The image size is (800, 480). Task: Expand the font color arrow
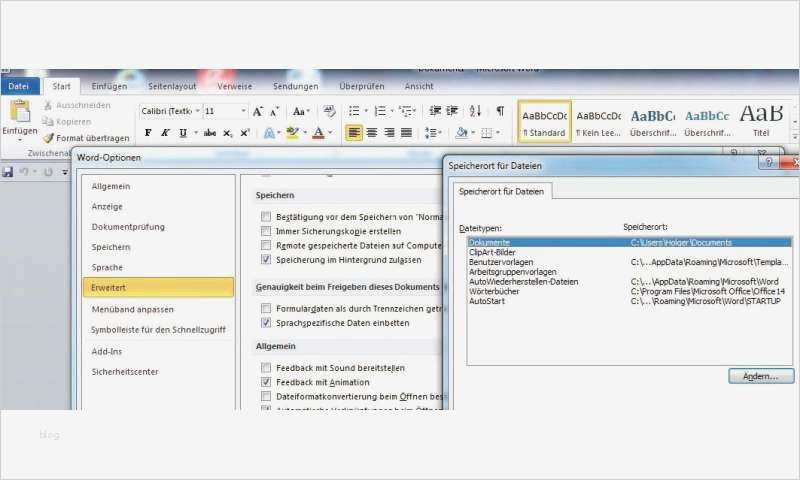(x=331, y=133)
